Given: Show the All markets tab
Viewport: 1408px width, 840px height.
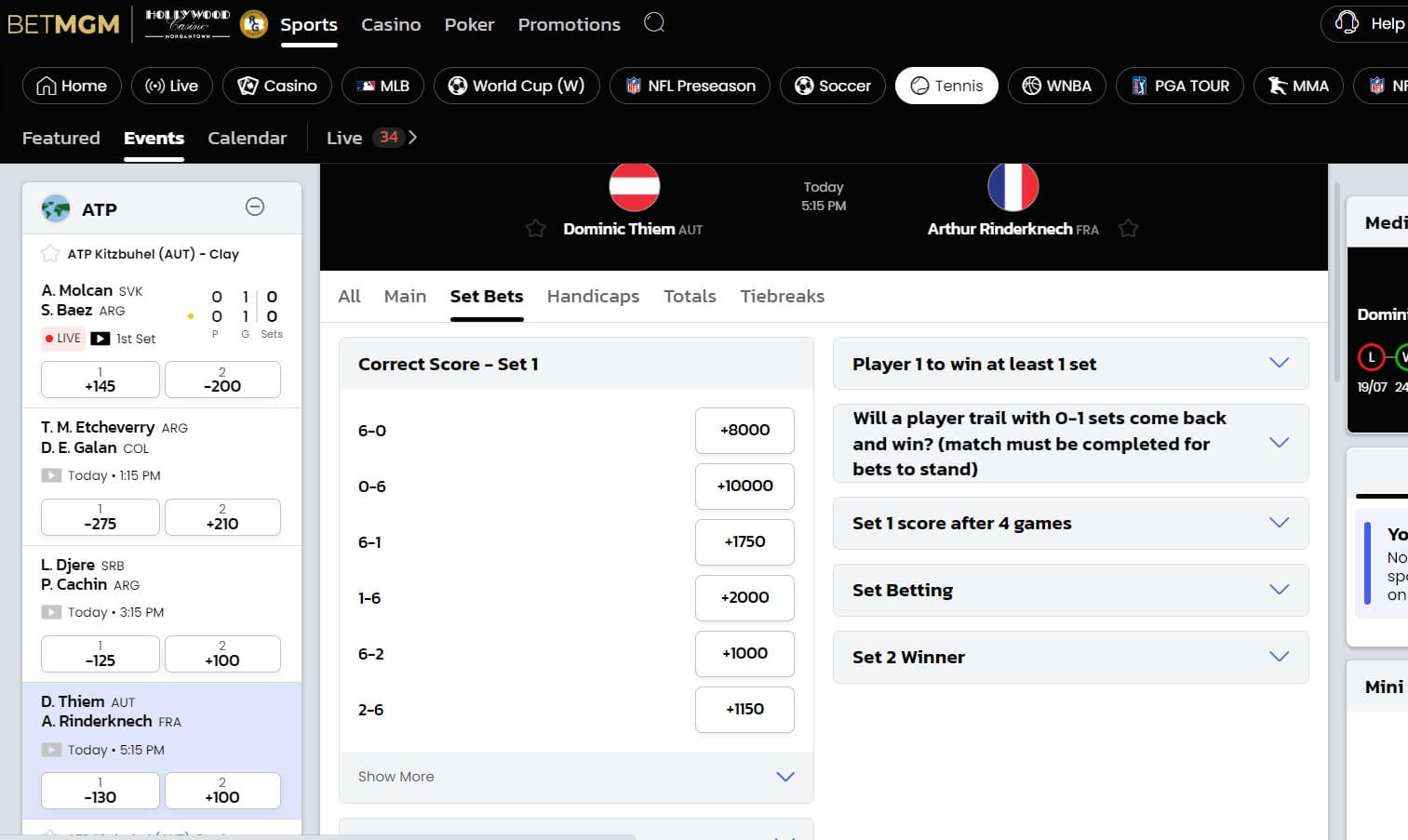Looking at the screenshot, I should 349,296.
